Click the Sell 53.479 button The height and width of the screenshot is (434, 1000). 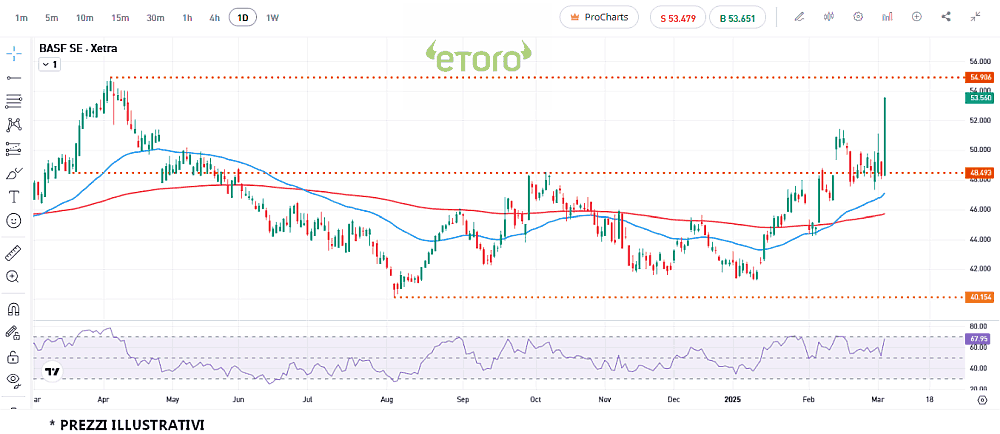coord(678,18)
